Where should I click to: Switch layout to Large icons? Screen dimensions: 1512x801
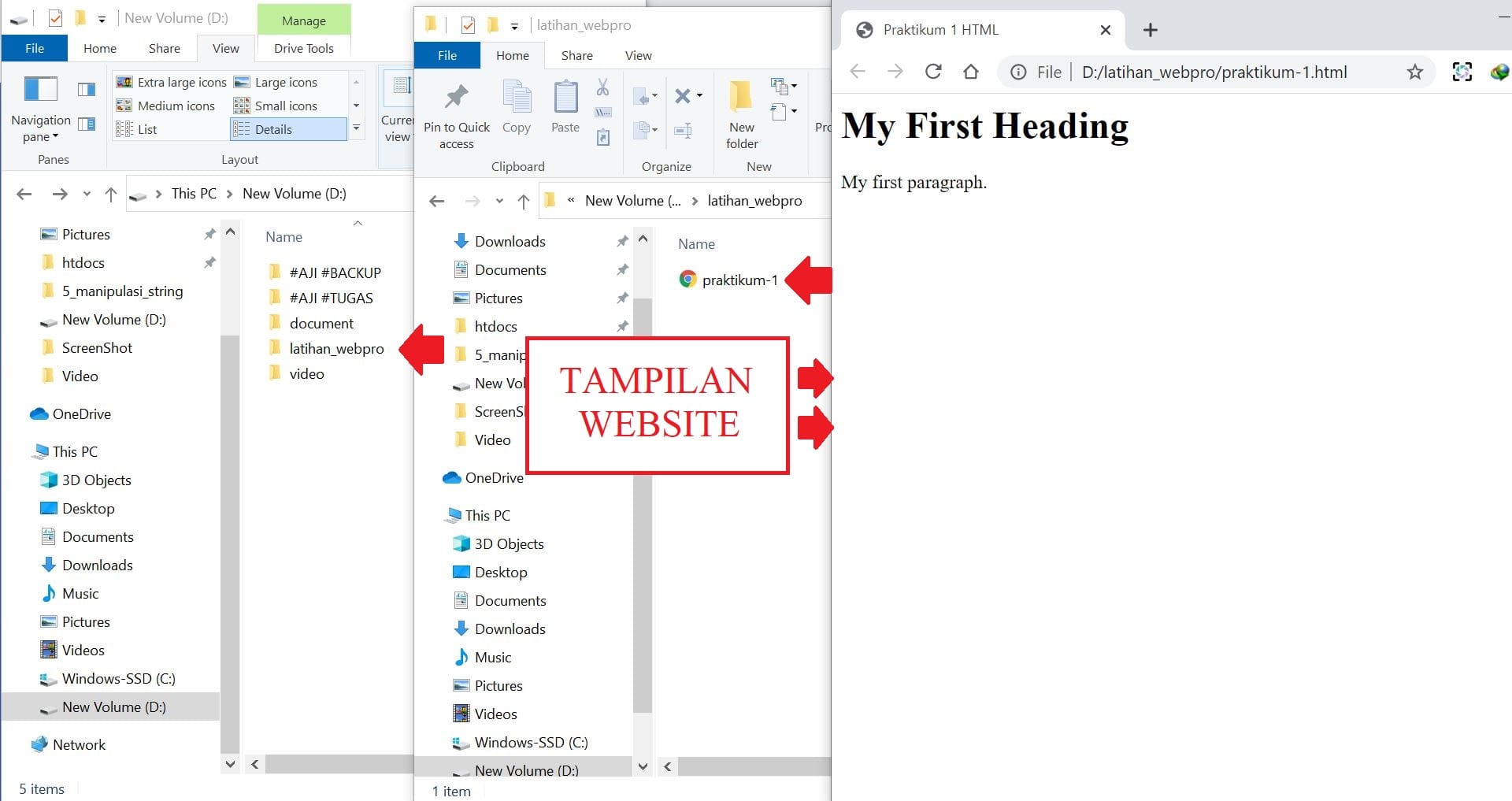click(286, 82)
